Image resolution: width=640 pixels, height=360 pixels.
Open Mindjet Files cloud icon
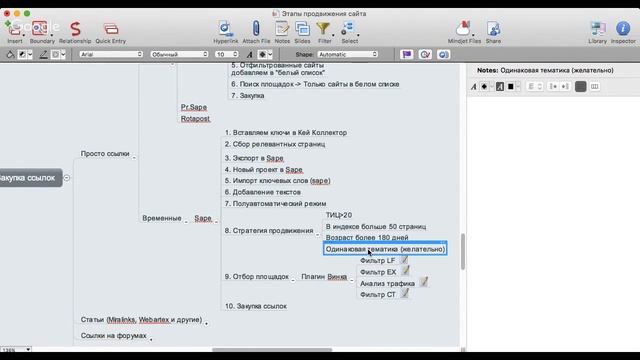click(x=463, y=29)
